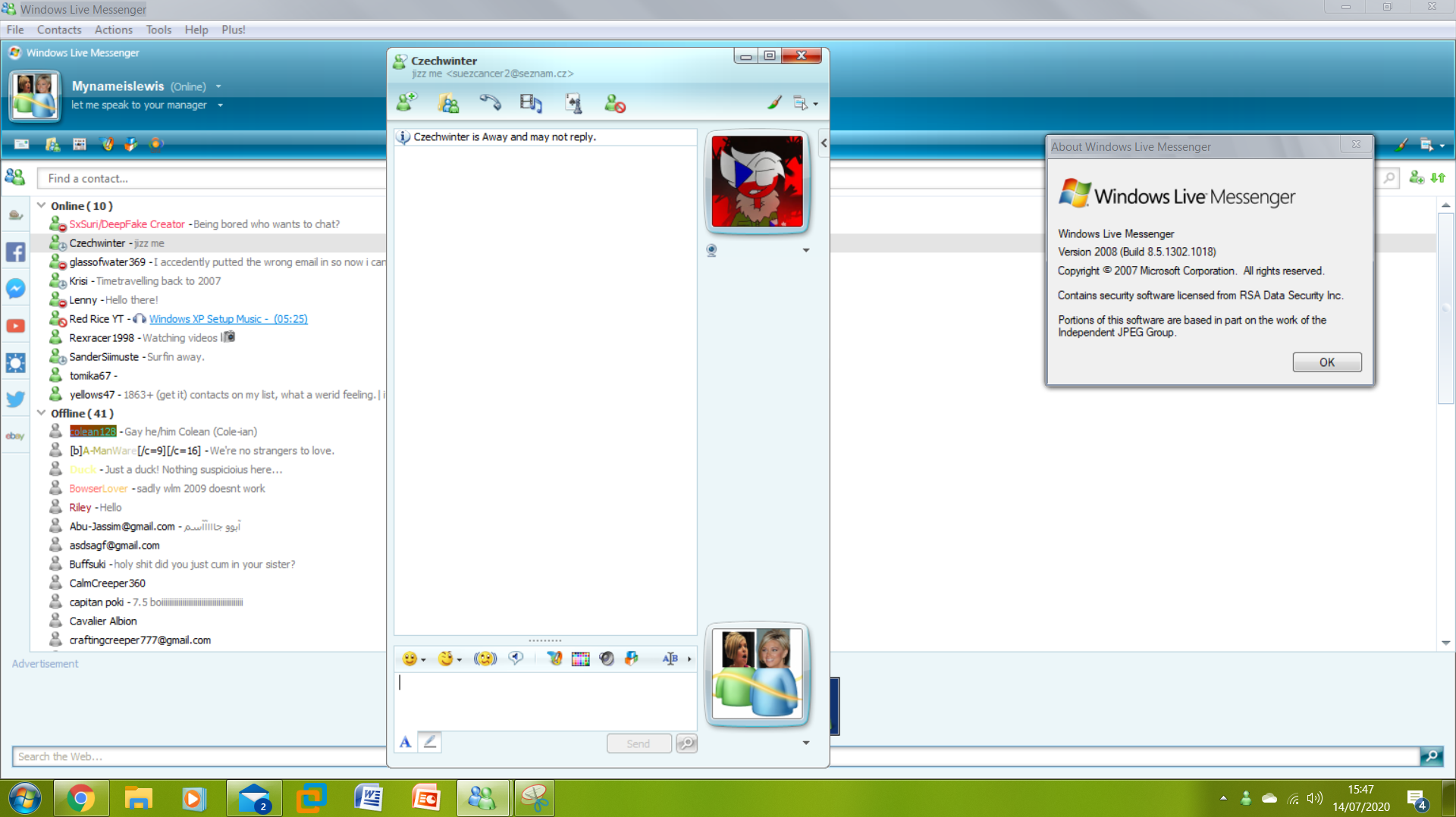This screenshot has height=817, width=1456.
Task: Click the Send button in chat
Action: (639, 743)
